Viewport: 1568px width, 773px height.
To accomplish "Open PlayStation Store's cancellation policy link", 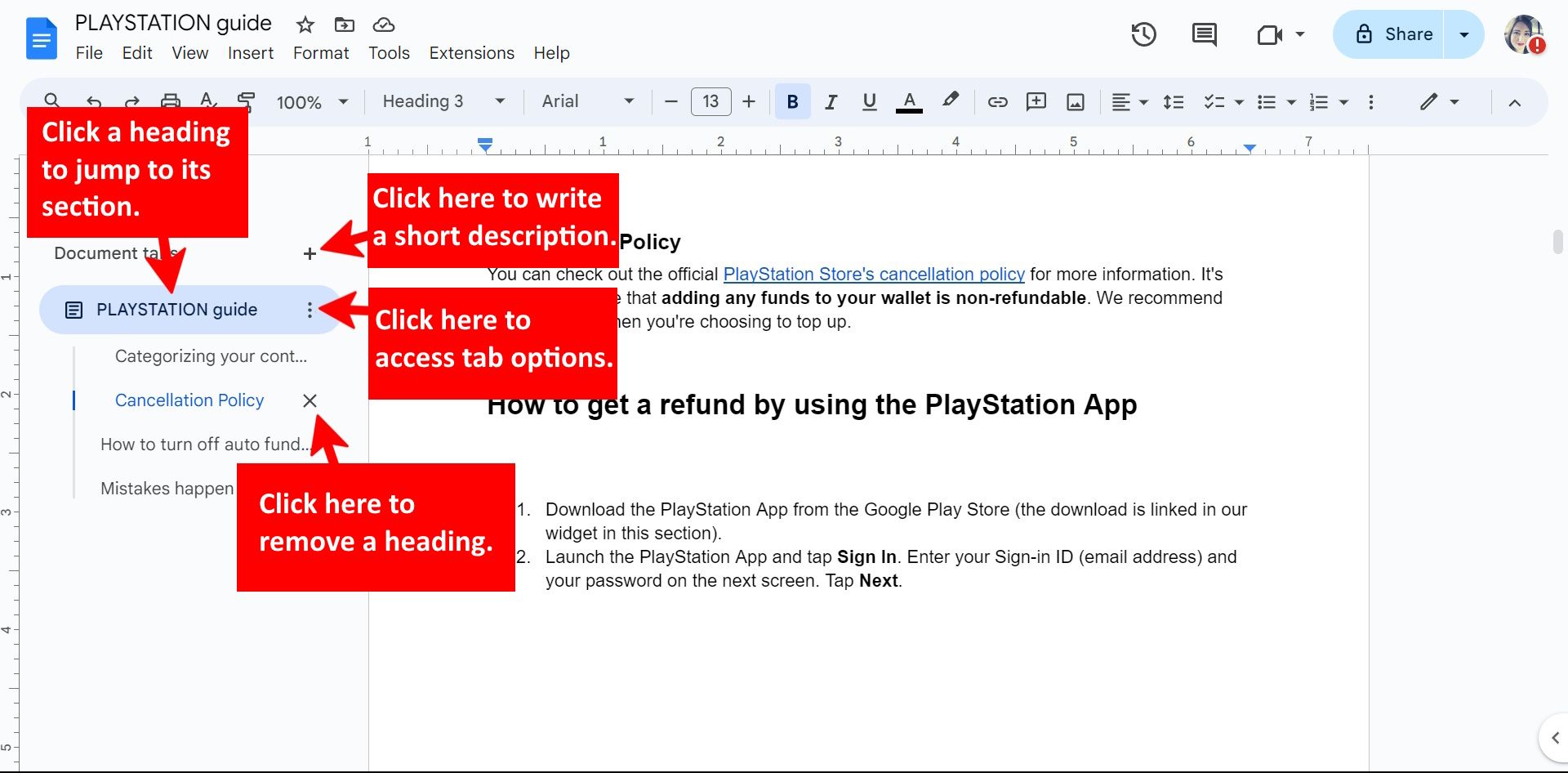I will point(874,275).
